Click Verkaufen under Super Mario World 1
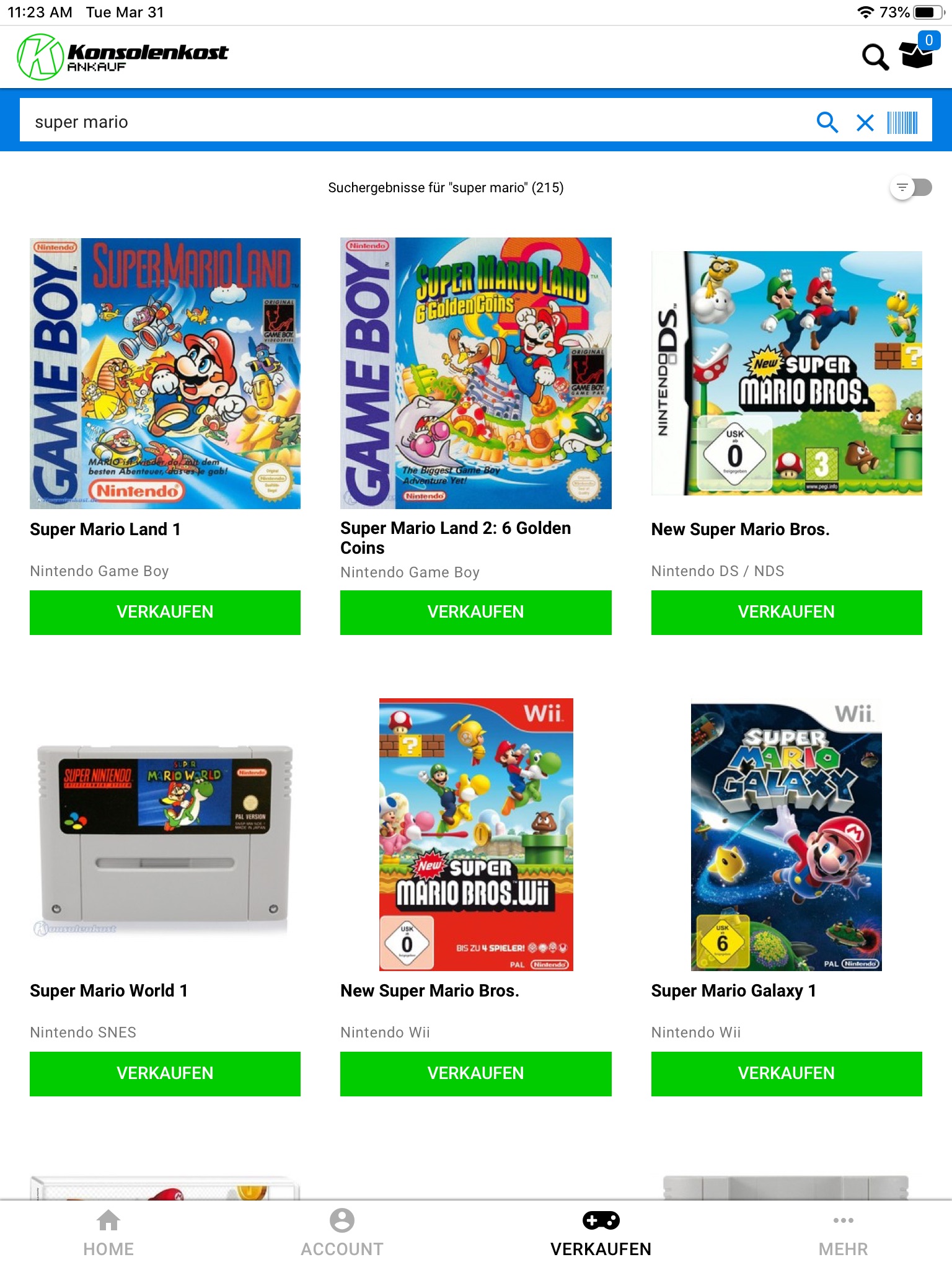 (165, 1073)
